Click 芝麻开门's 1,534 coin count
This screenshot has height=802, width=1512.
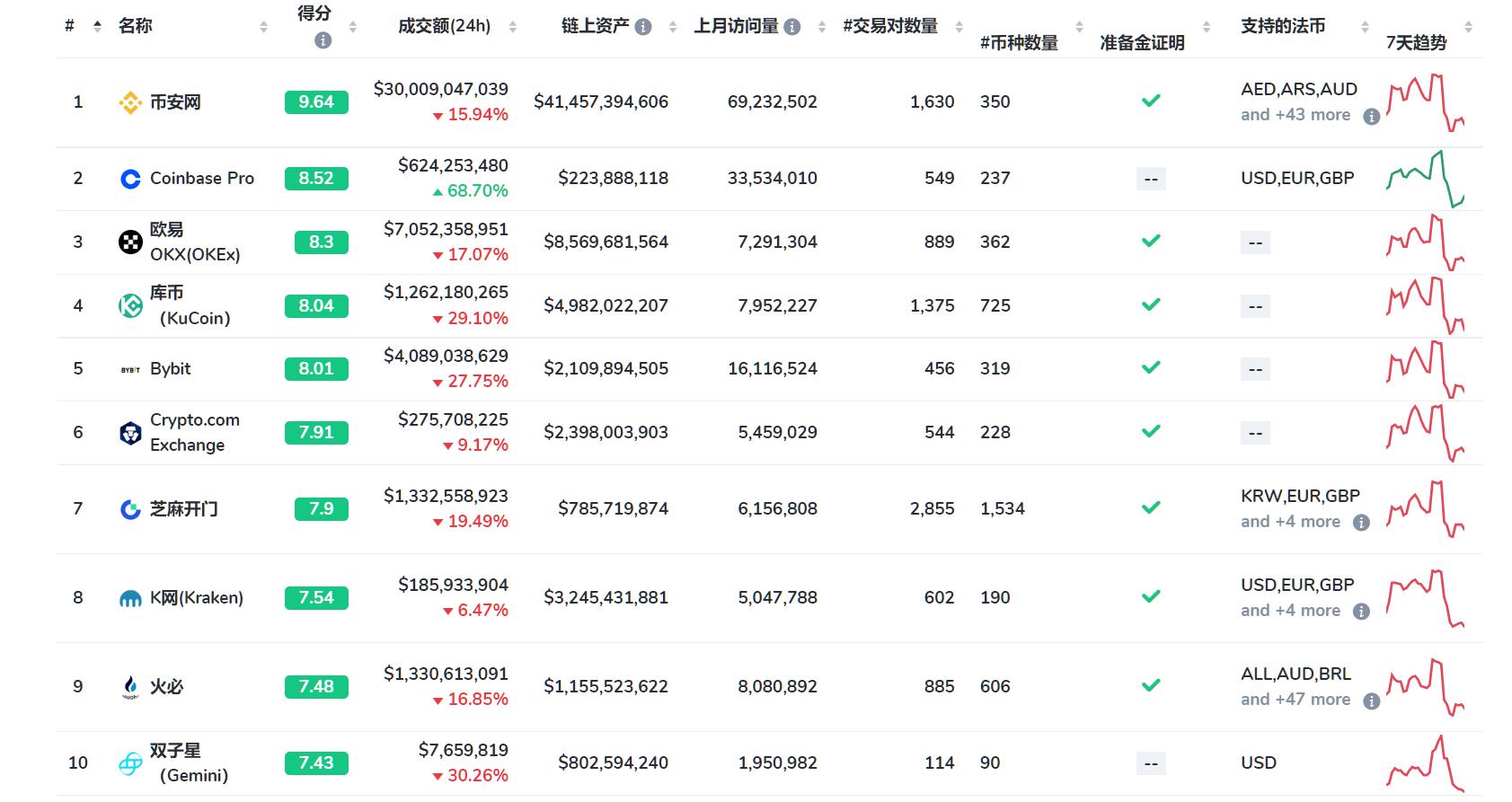(1003, 508)
